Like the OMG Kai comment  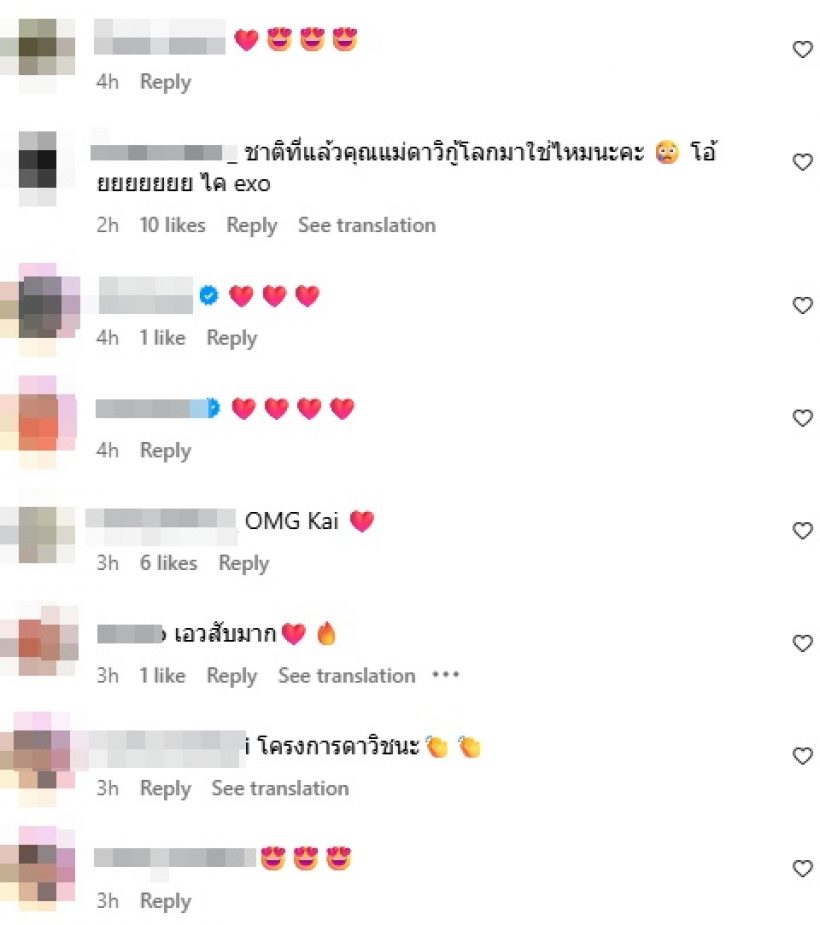(802, 530)
